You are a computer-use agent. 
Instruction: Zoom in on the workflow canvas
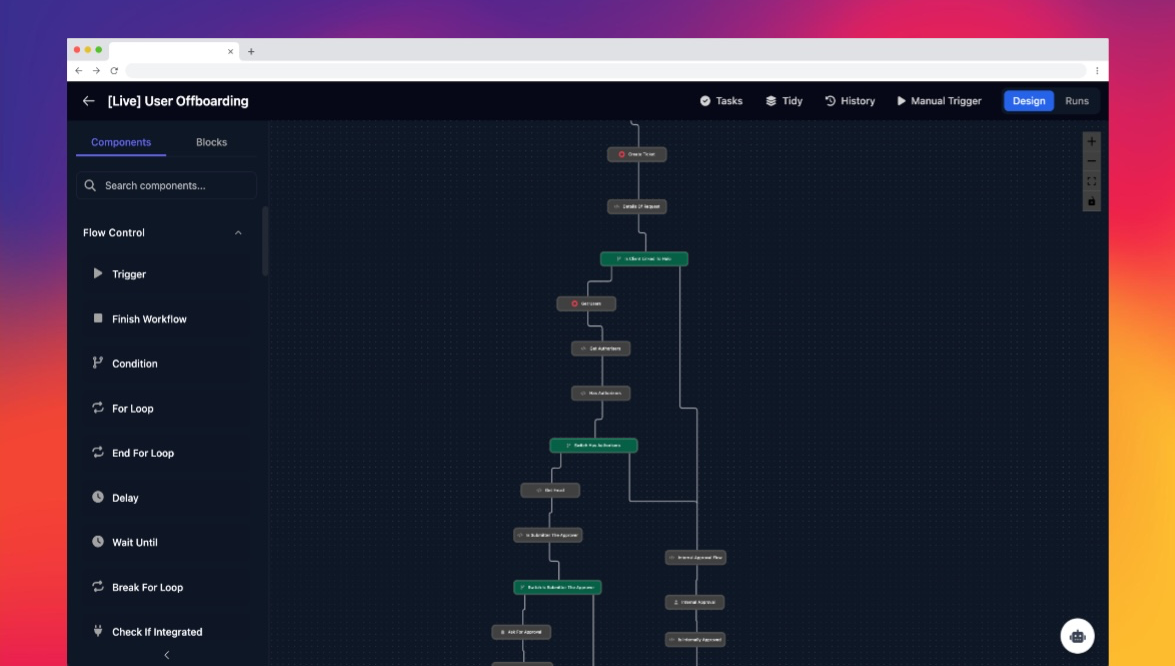(x=1091, y=142)
